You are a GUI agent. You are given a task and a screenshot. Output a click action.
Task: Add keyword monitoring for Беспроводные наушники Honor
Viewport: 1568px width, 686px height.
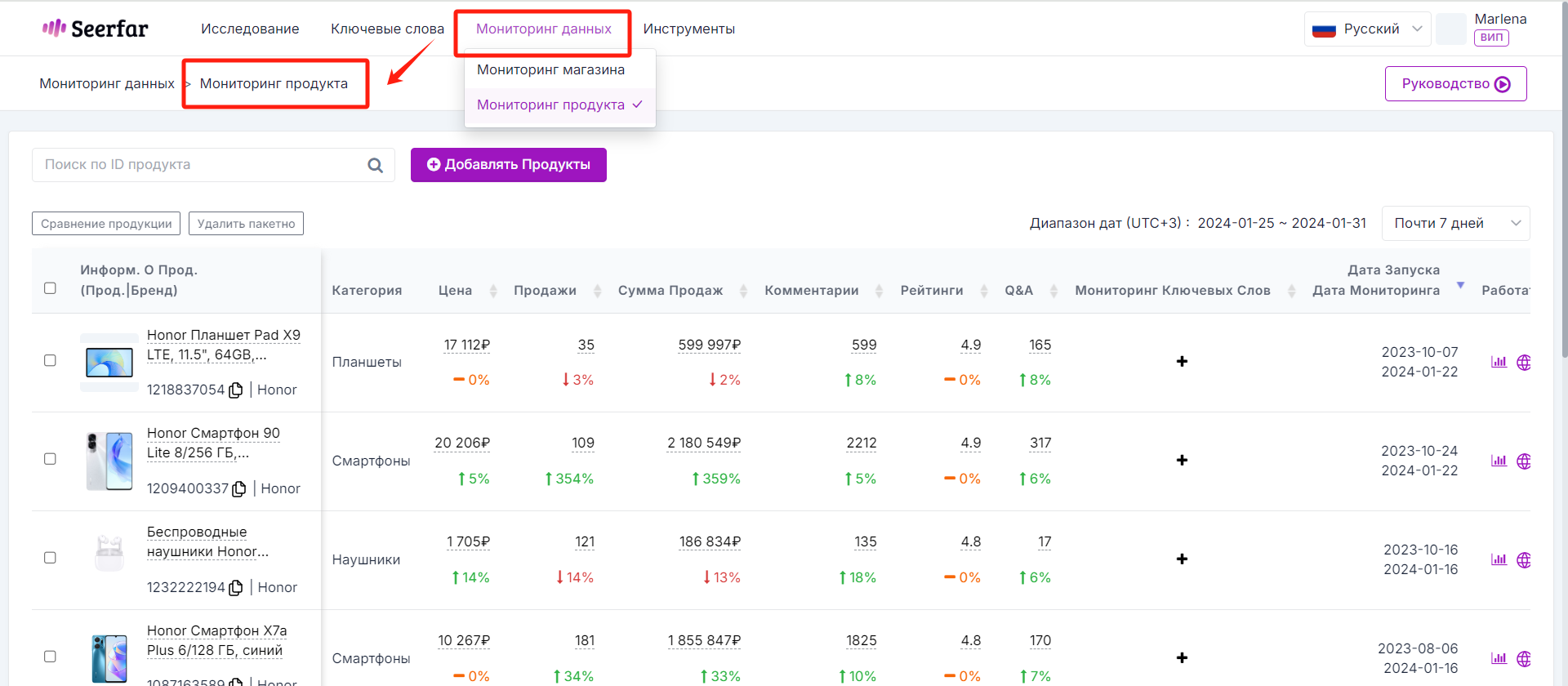click(x=1182, y=559)
